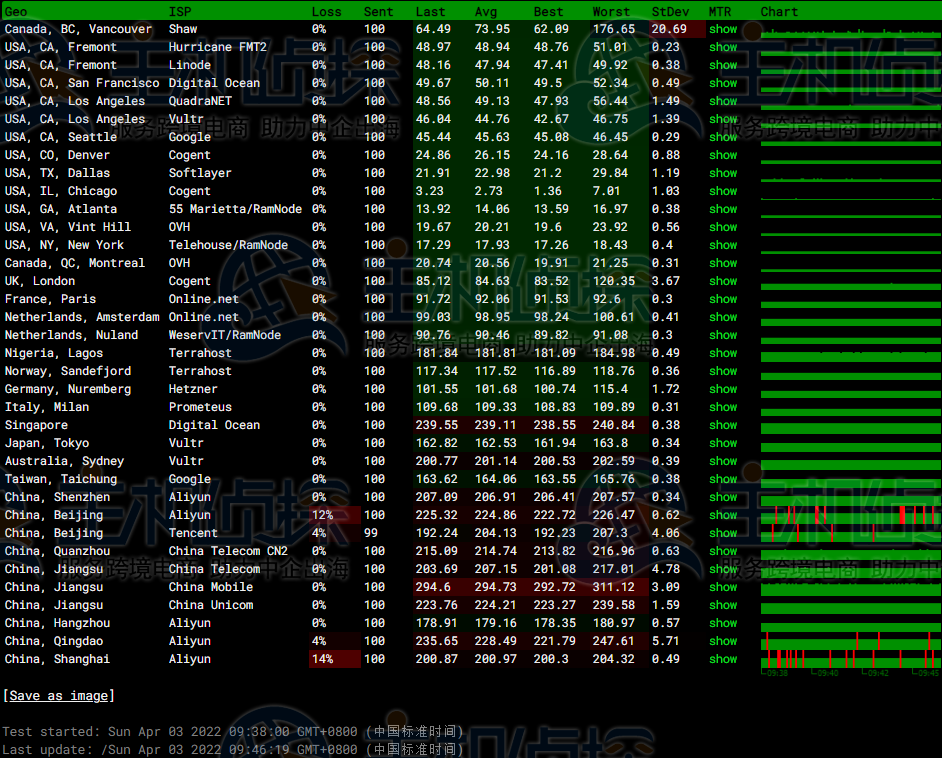Show MTR for USA, IL, Chicago Cogent
942x758 pixels.
point(722,191)
